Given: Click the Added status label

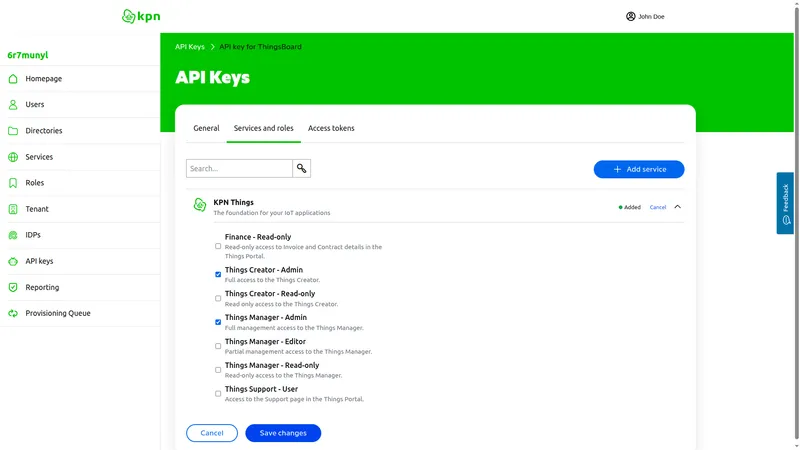Looking at the screenshot, I should (x=630, y=207).
